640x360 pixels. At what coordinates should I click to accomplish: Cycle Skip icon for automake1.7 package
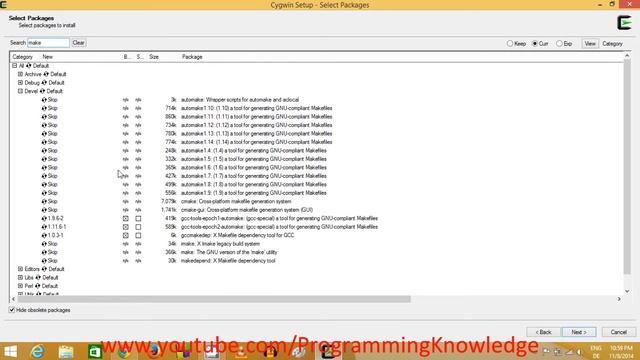pyautogui.click(x=44, y=176)
